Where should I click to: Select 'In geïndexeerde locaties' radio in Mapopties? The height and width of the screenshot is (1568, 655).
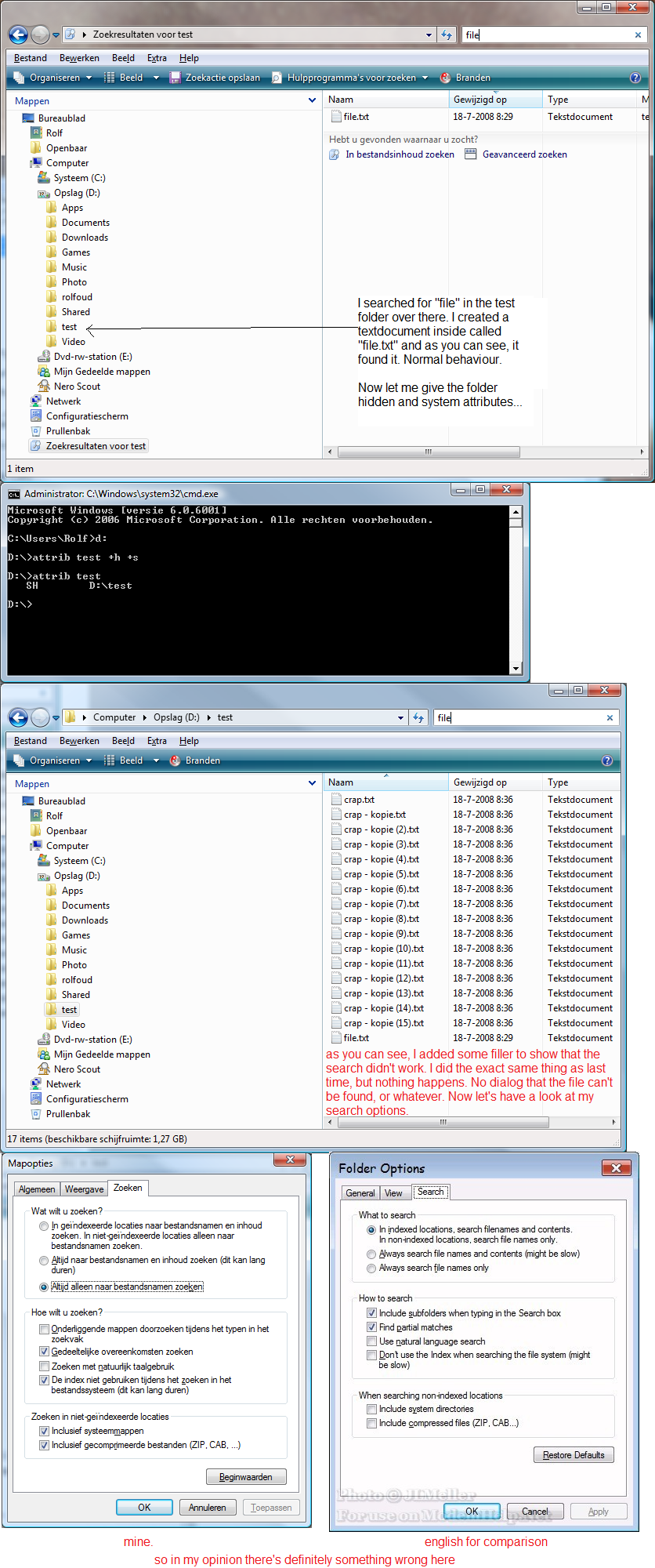tap(44, 1226)
